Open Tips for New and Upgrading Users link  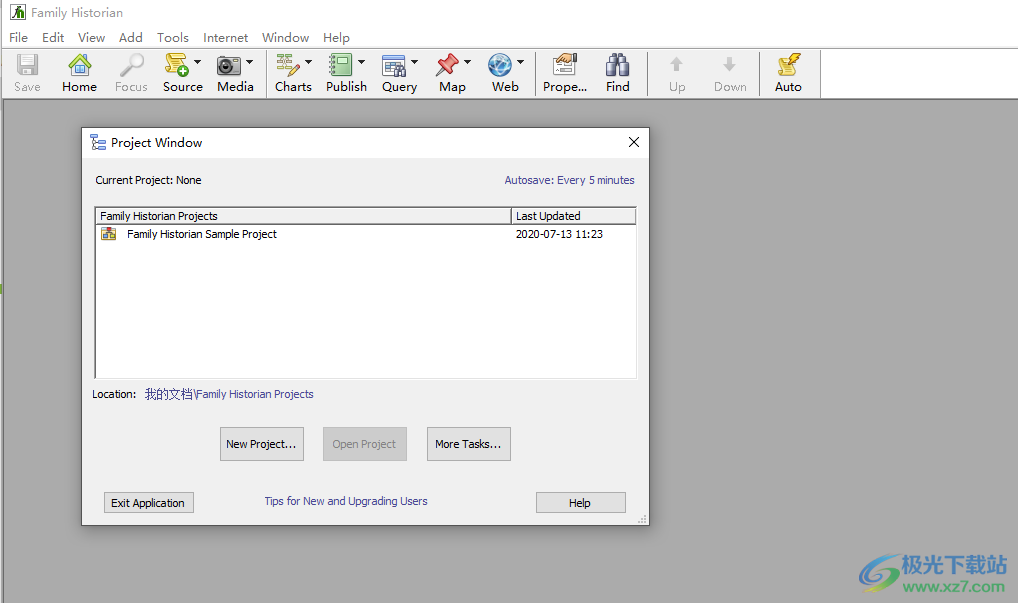346,501
